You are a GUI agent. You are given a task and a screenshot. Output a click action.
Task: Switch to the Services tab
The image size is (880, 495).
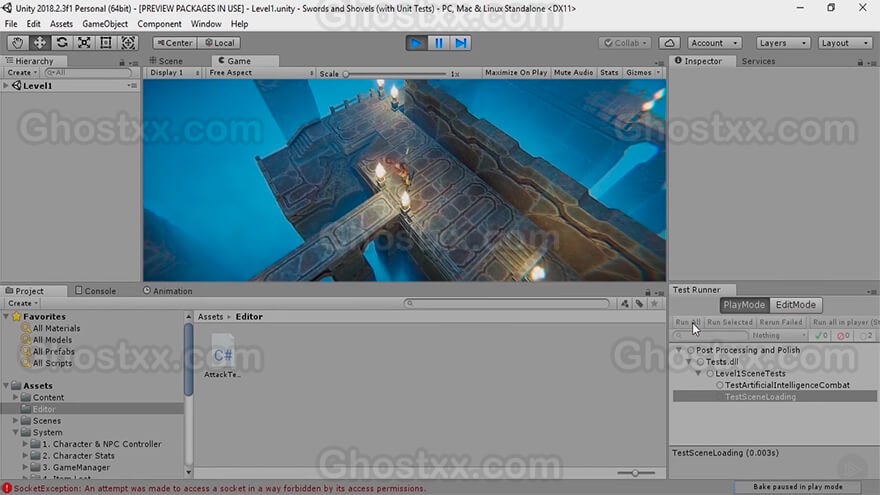point(758,61)
